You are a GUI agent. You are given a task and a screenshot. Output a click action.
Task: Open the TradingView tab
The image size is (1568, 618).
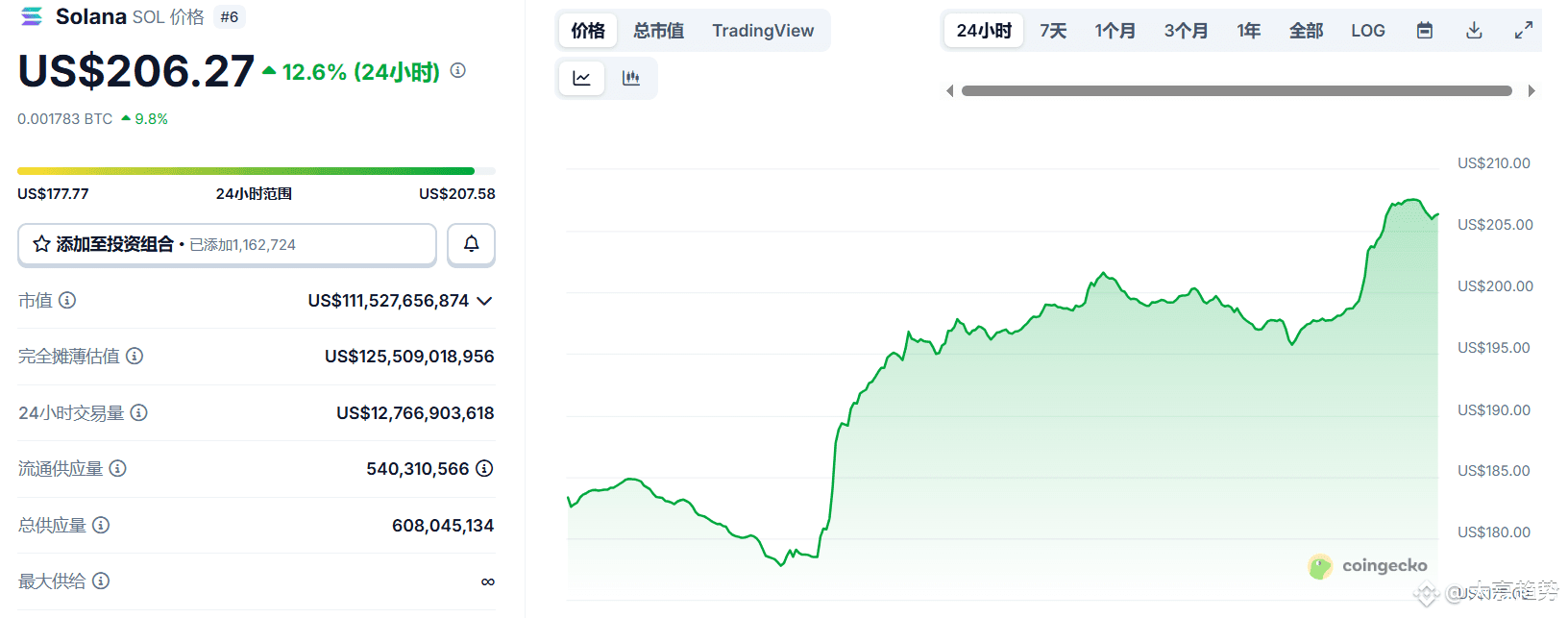pos(763,31)
